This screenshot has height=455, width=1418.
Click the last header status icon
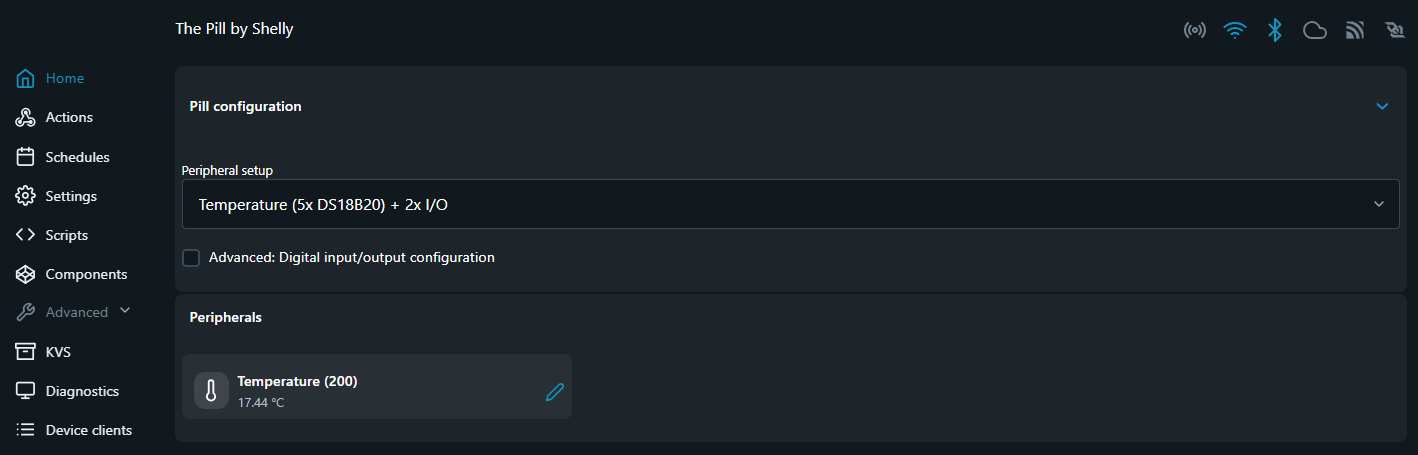click(1395, 30)
